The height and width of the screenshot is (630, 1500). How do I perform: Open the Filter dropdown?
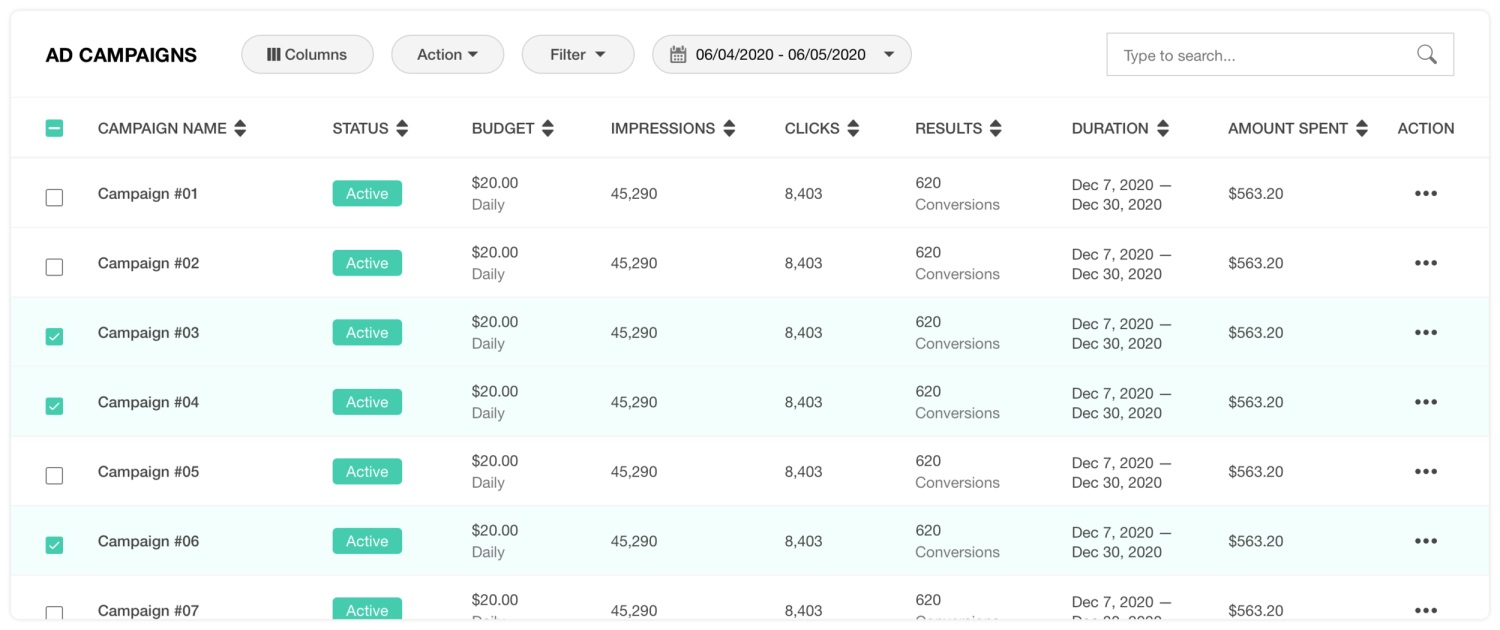coord(578,55)
